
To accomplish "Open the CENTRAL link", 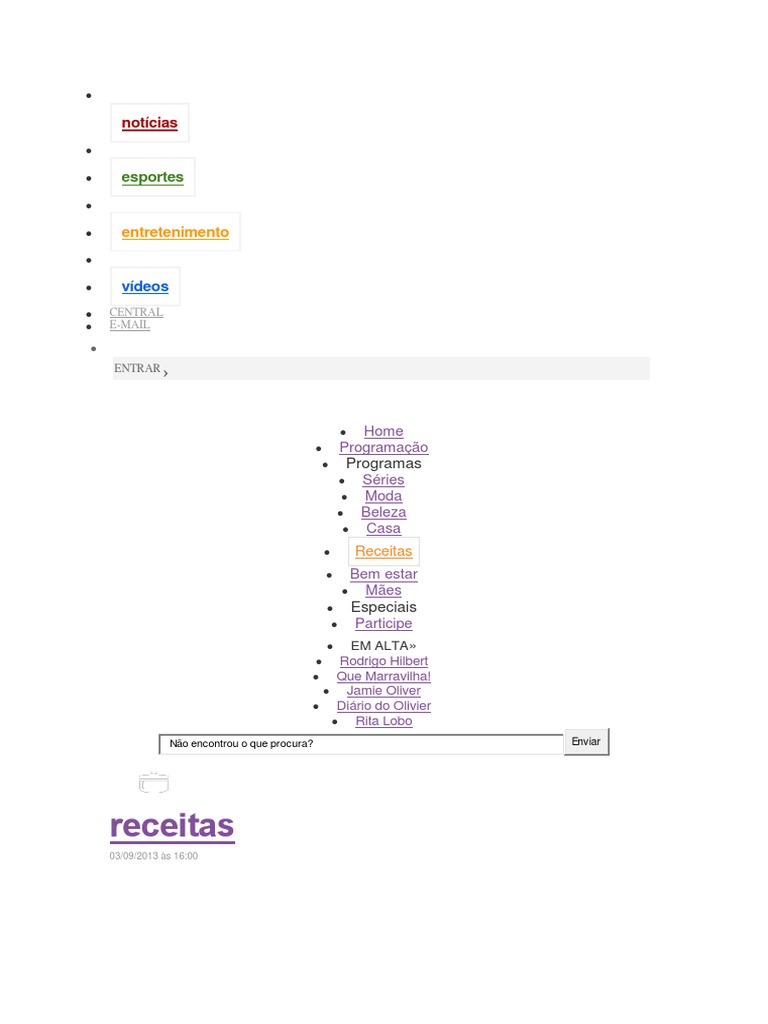I will (136, 312).
